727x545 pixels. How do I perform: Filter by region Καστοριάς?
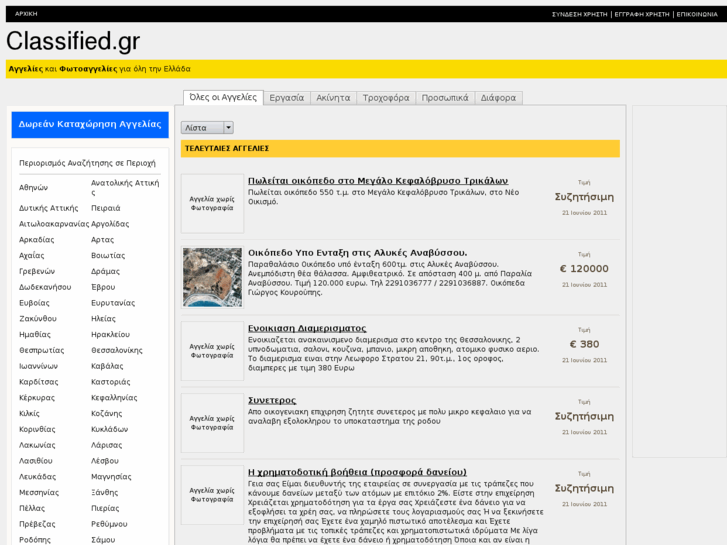coord(110,382)
